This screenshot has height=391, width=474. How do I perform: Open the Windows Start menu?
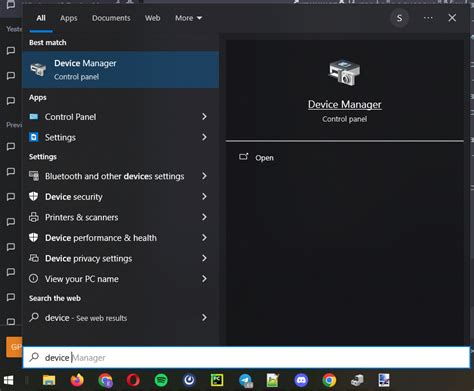(x=8, y=380)
